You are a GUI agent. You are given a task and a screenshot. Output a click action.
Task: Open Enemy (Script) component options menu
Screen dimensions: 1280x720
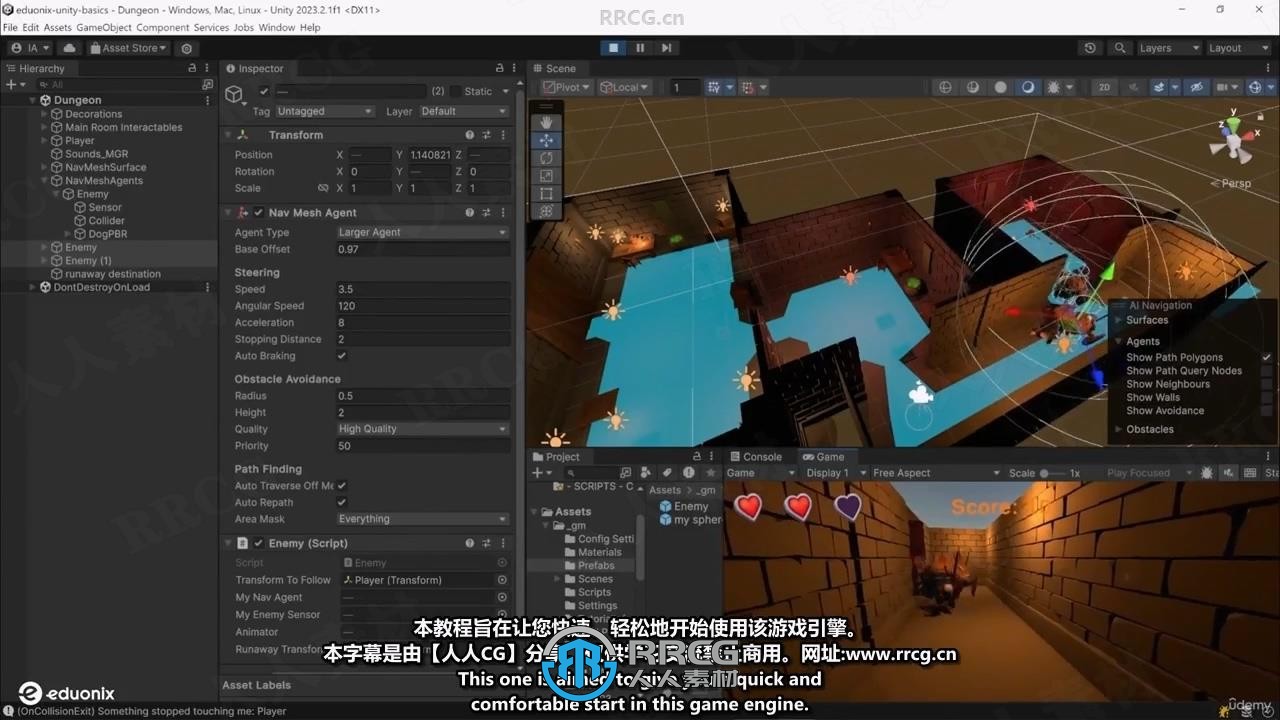[x=502, y=543]
